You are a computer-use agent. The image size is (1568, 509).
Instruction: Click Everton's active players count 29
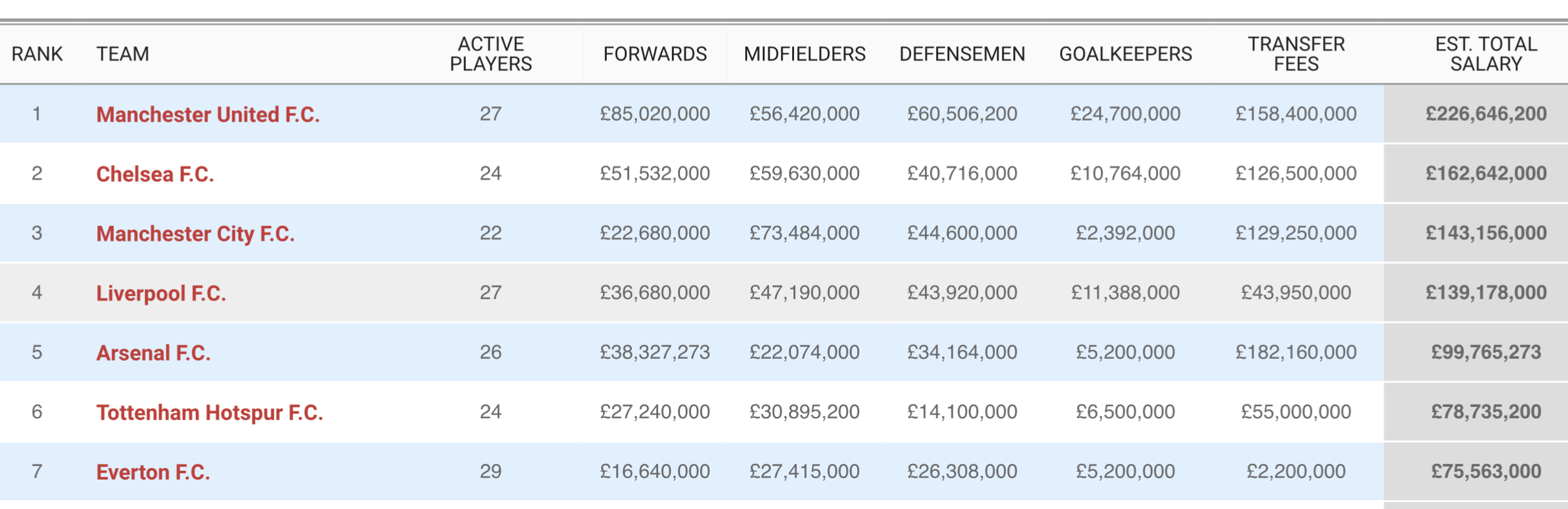pos(491,471)
